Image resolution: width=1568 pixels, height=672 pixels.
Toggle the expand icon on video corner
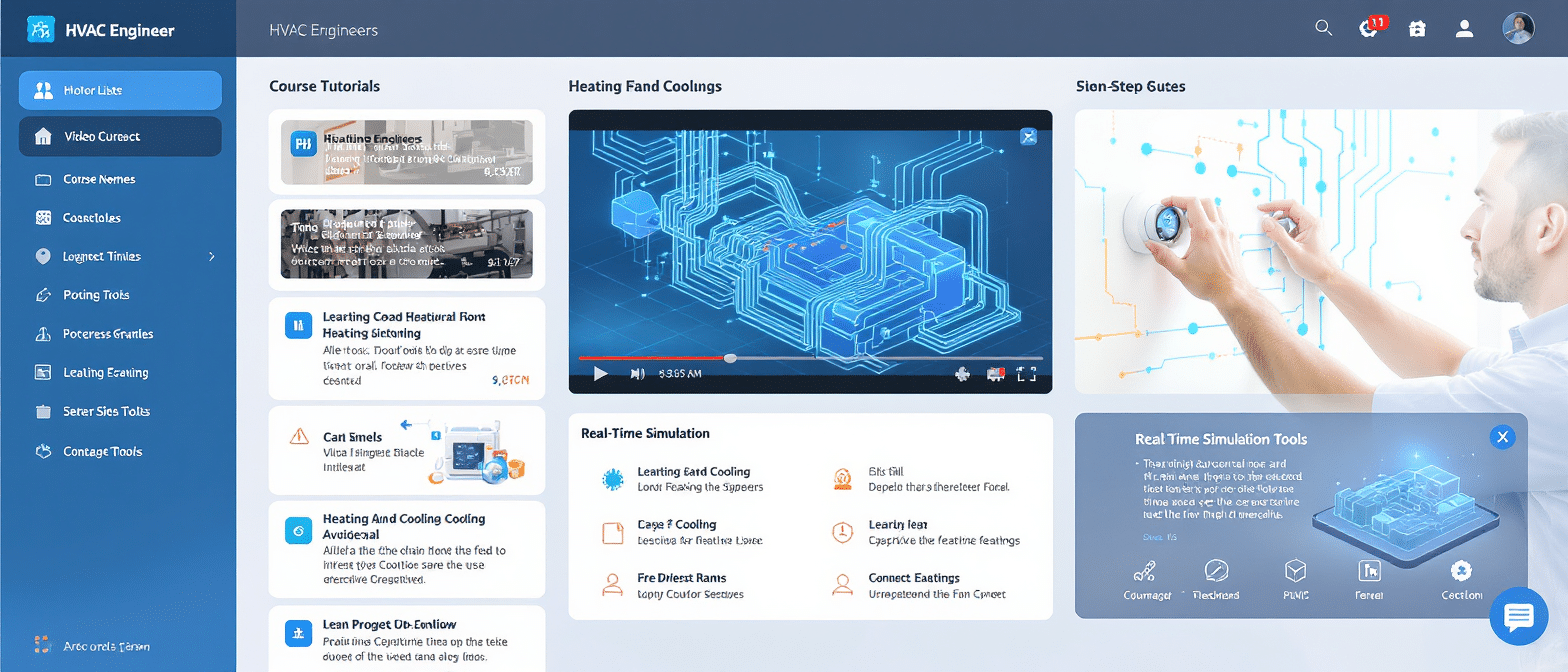1027,136
